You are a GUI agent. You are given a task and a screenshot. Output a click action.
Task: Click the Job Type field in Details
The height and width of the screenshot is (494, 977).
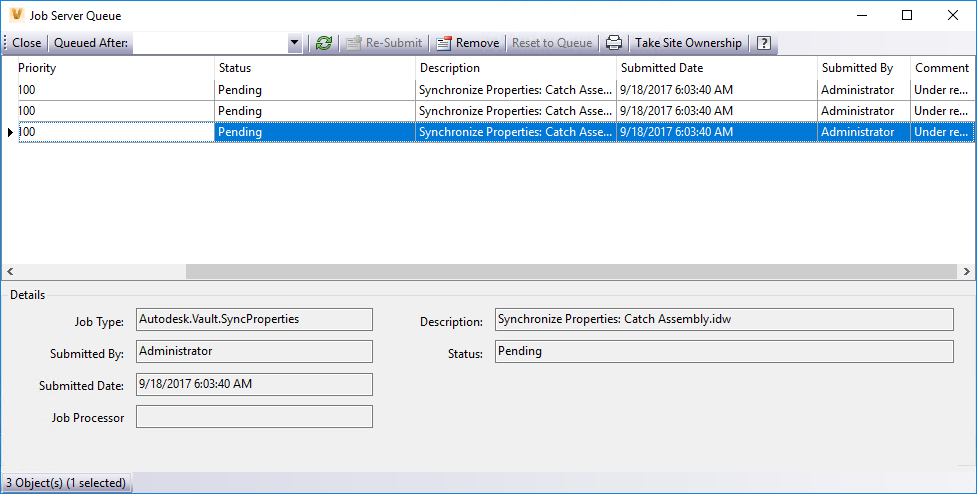tap(254, 319)
